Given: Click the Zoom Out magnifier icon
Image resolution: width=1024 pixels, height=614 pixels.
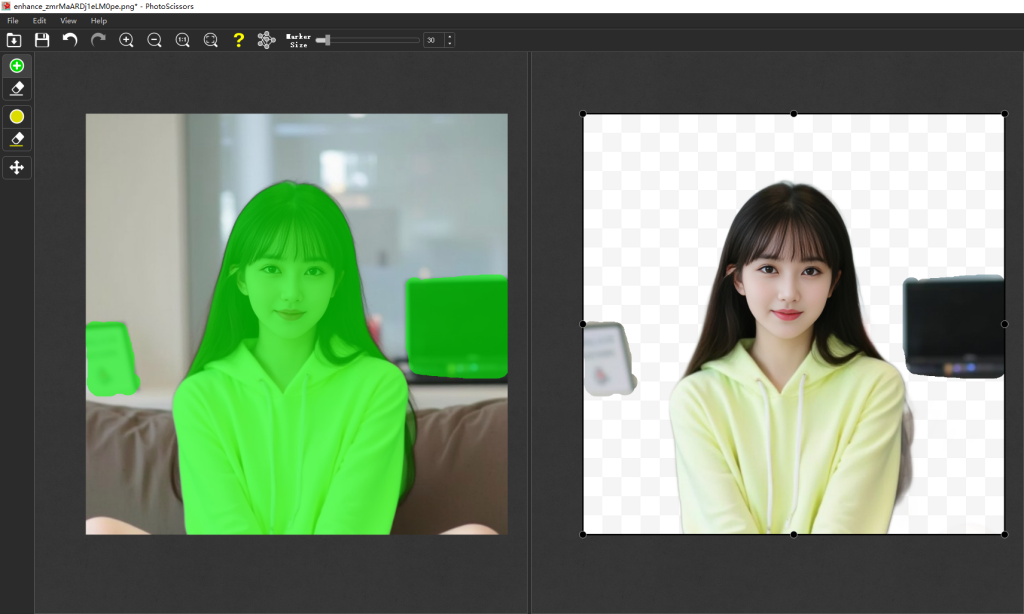Looking at the screenshot, I should [154, 40].
